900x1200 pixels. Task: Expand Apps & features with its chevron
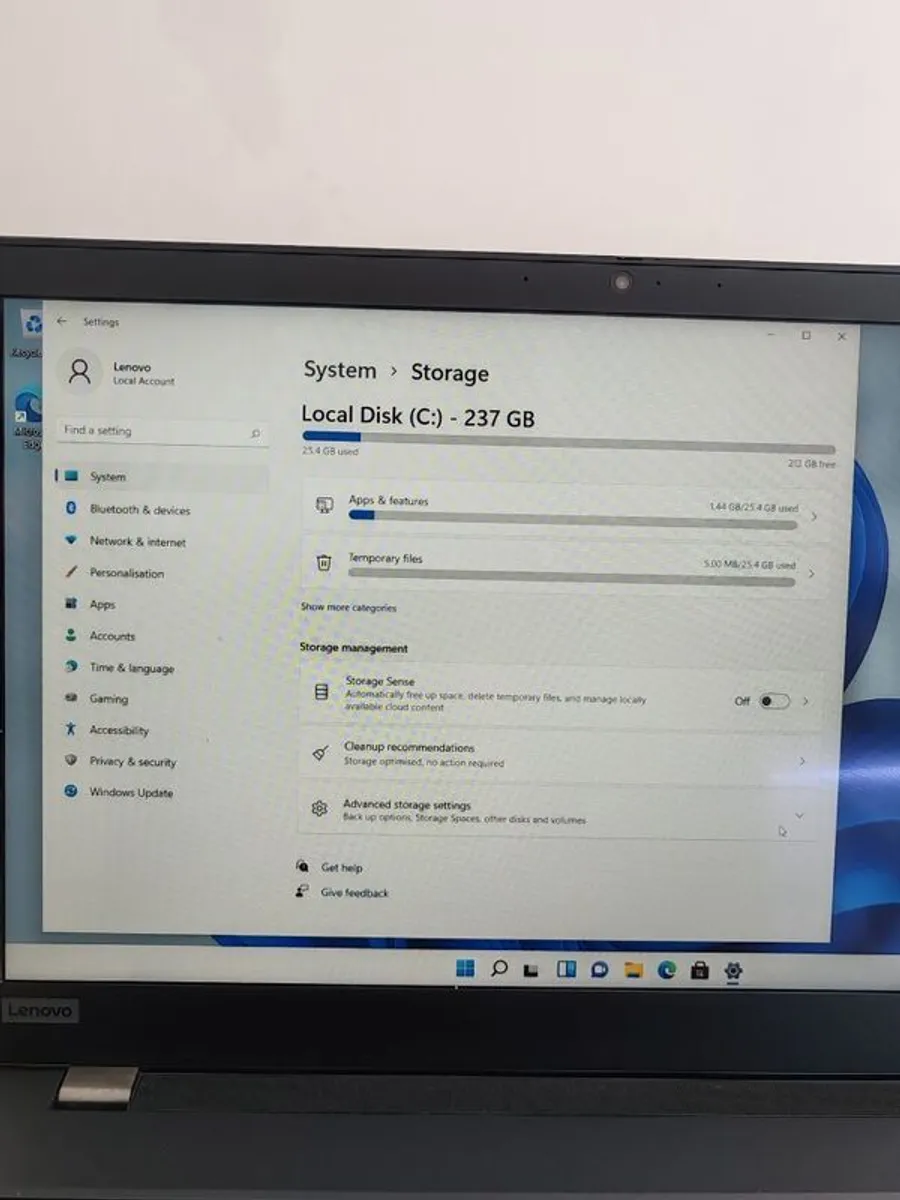tap(813, 516)
